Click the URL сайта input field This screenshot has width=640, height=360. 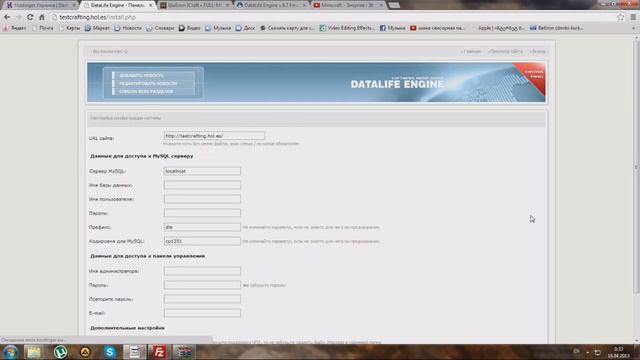pos(214,136)
